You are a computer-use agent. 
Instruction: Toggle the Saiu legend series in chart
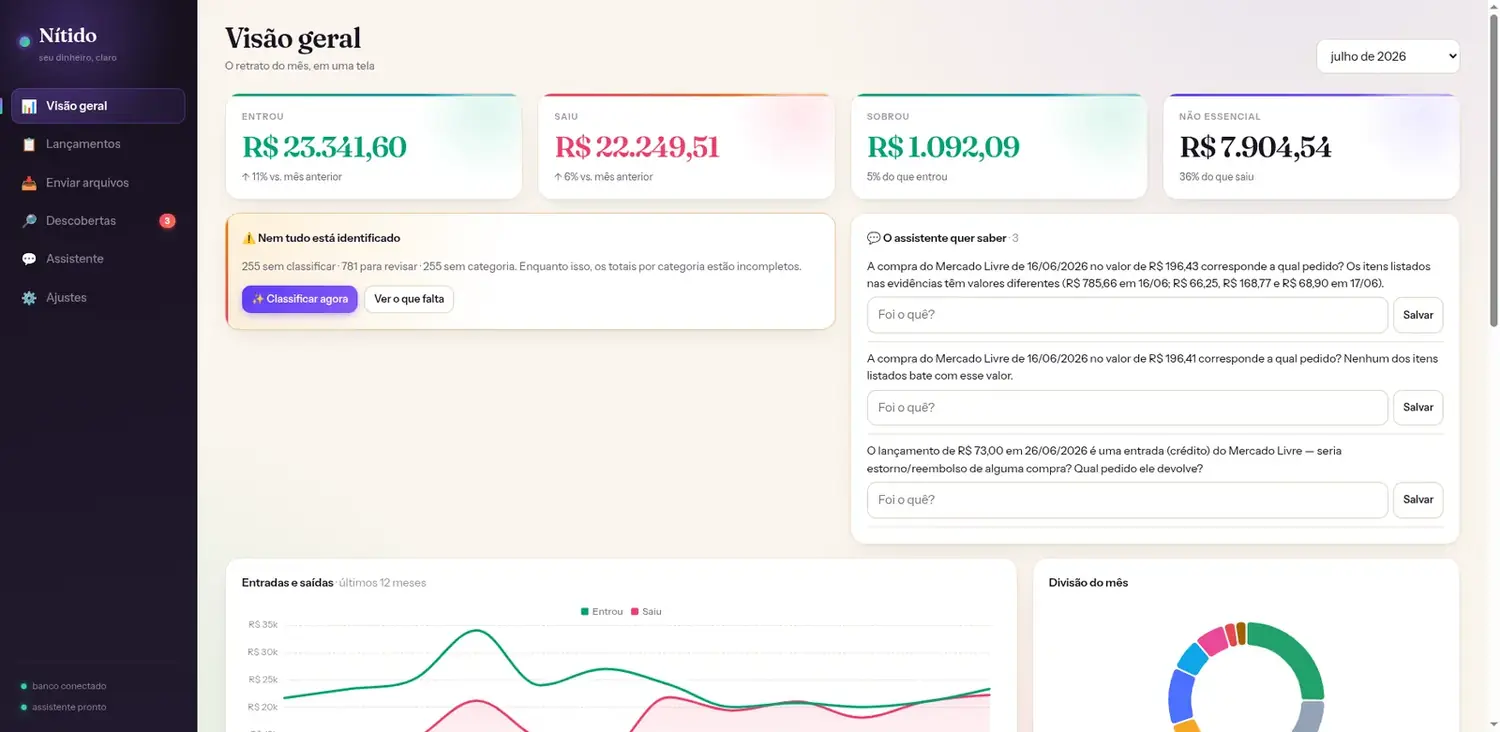(x=646, y=611)
